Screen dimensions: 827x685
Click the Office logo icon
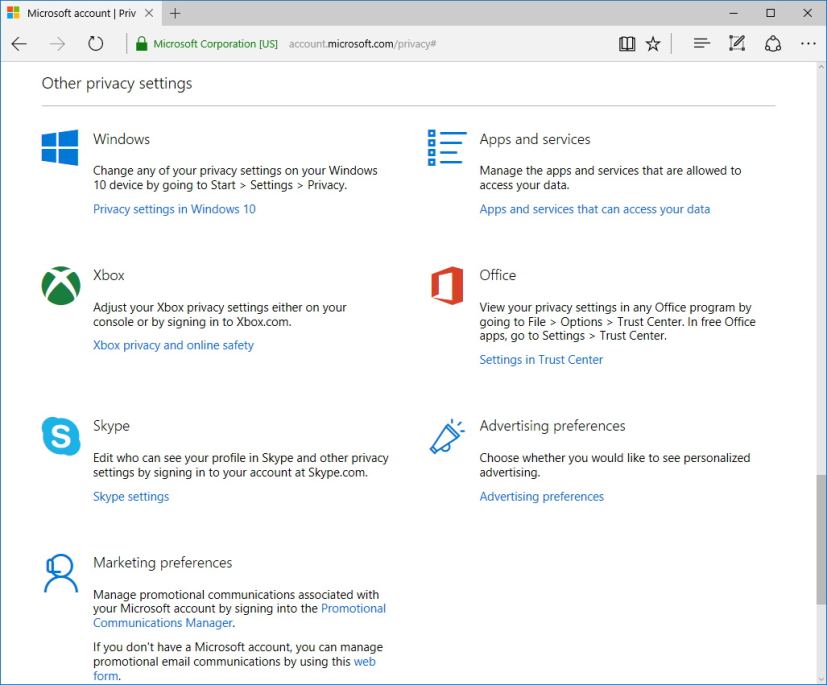click(447, 285)
